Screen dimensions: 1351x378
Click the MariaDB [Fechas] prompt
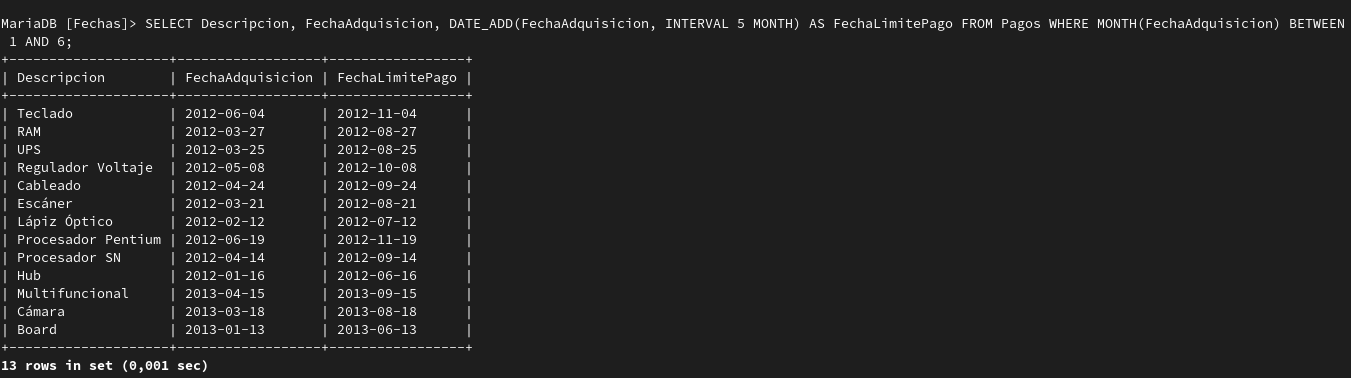coord(69,23)
